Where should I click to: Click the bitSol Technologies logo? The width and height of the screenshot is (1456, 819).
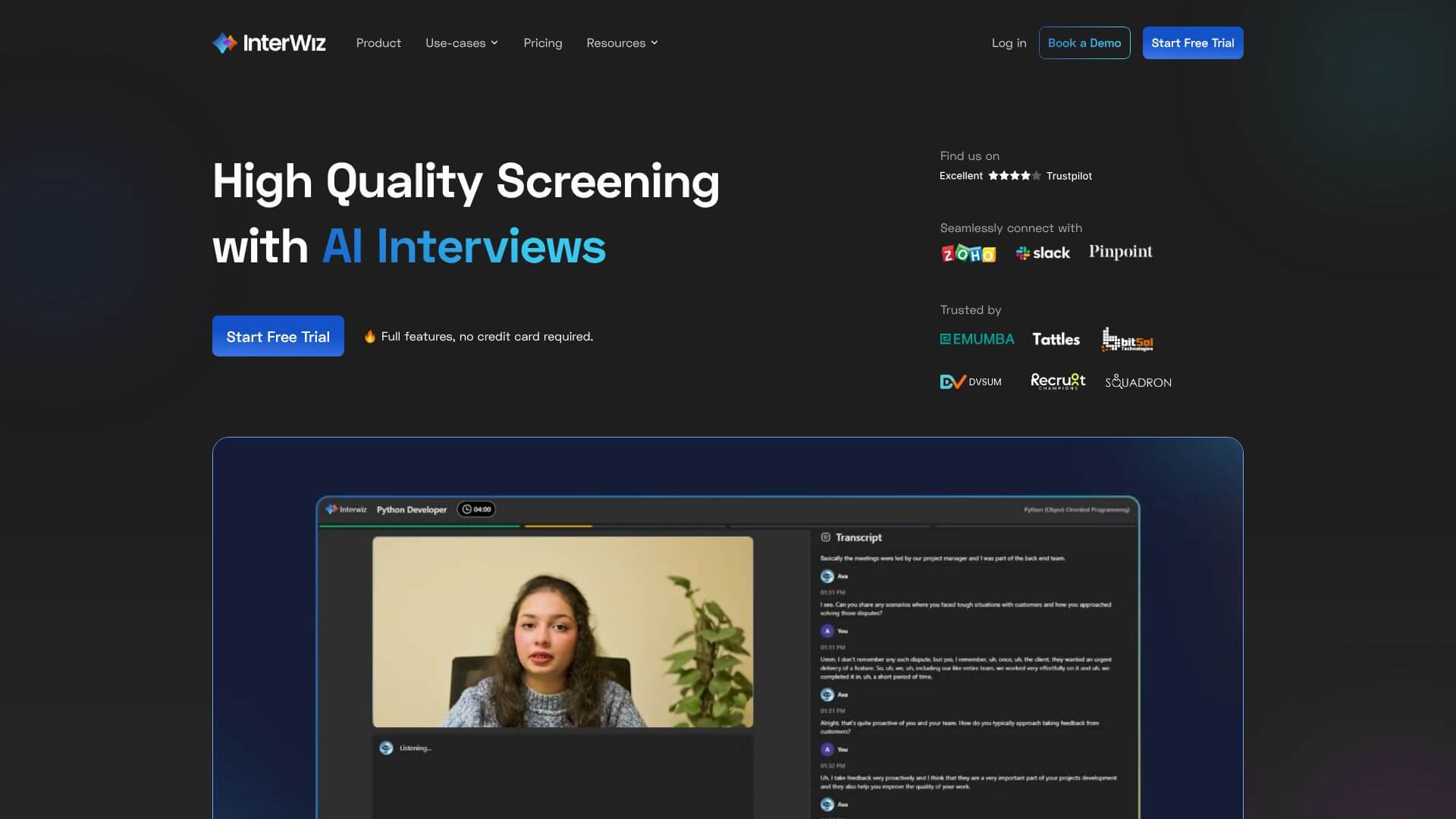click(x=1127, y=340)
